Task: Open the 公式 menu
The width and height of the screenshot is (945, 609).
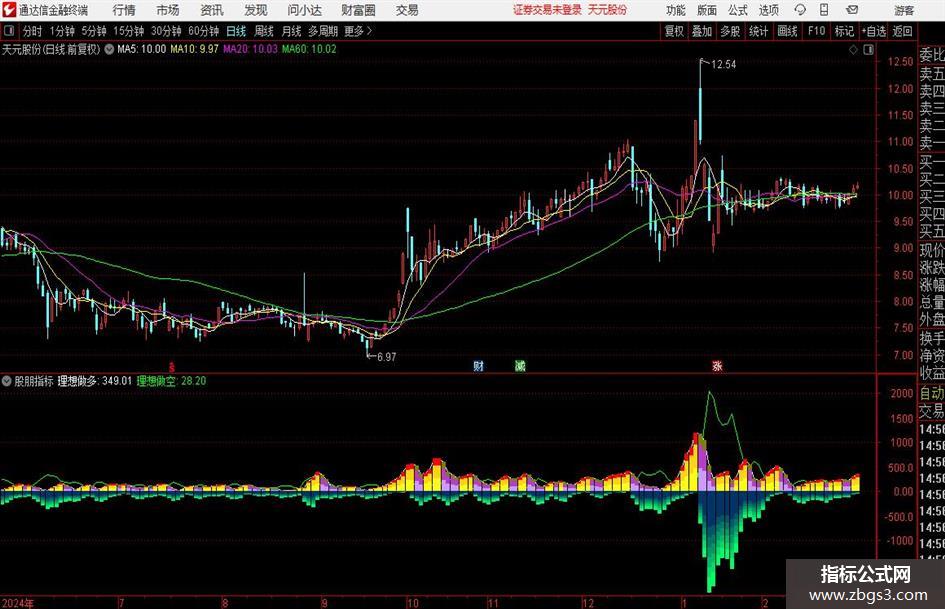Action: [738, 10]
